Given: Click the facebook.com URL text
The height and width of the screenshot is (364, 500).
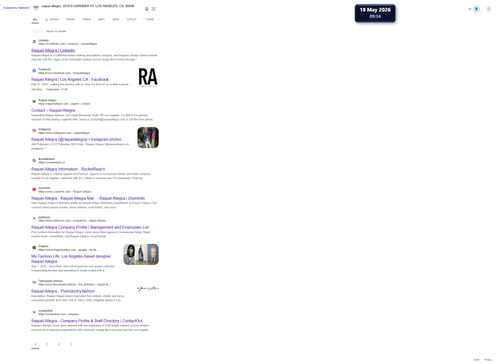Looking at the screenshot, I should (64, 73).
